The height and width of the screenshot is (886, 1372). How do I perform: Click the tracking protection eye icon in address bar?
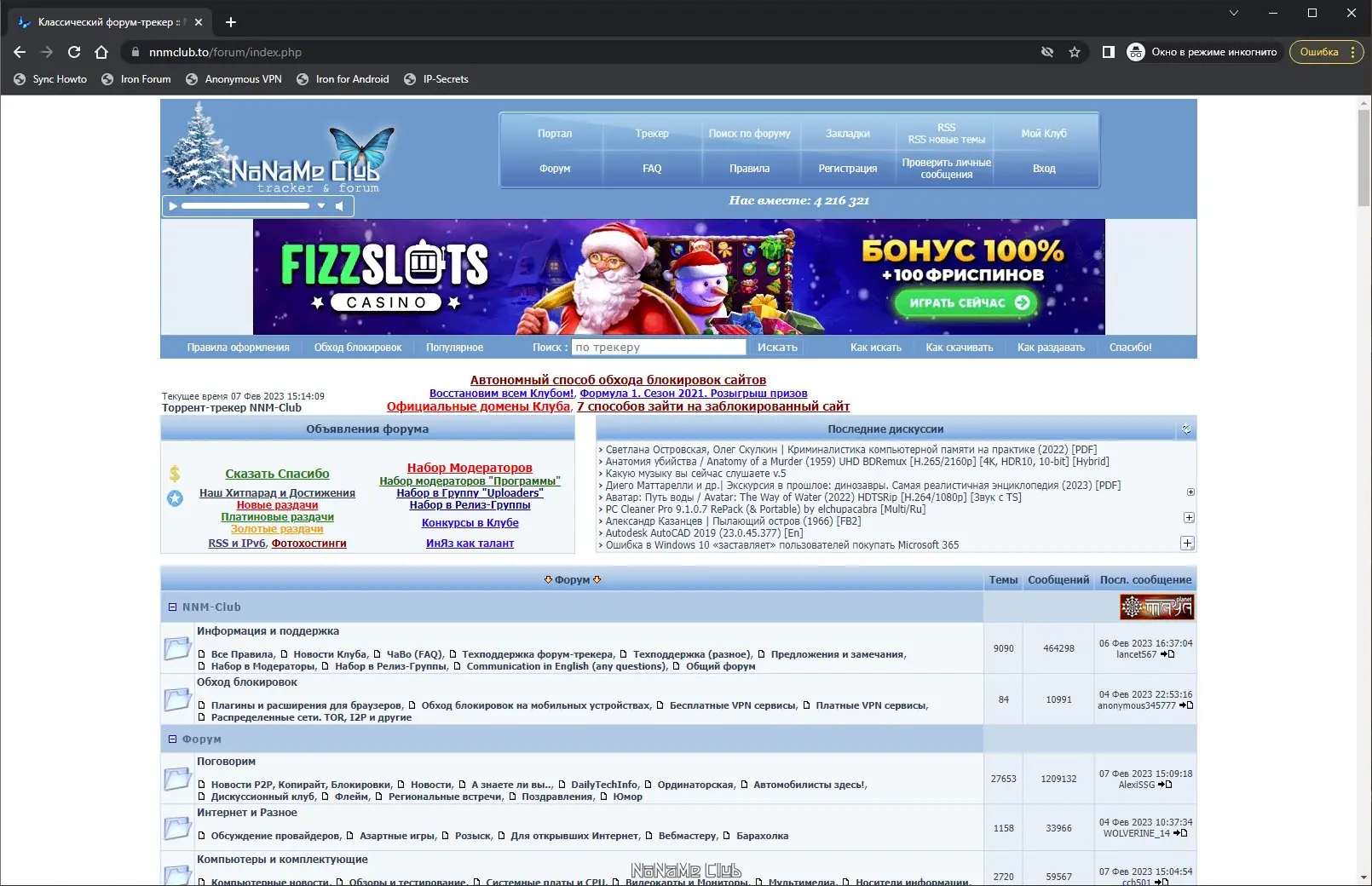coord(1046,52)
